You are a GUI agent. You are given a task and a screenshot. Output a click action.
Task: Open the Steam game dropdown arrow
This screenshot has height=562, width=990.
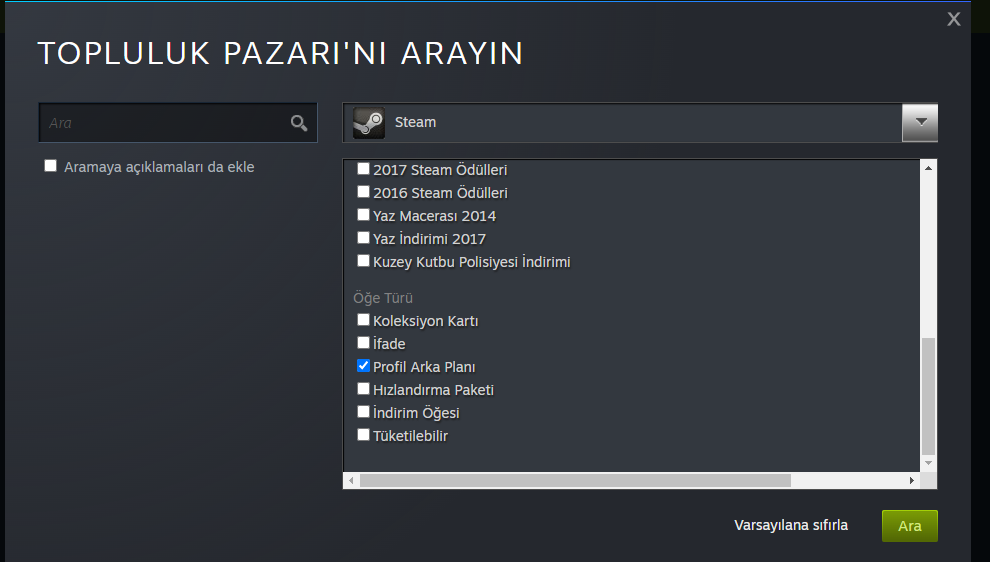pyautogui.click(x=920, y=122)
